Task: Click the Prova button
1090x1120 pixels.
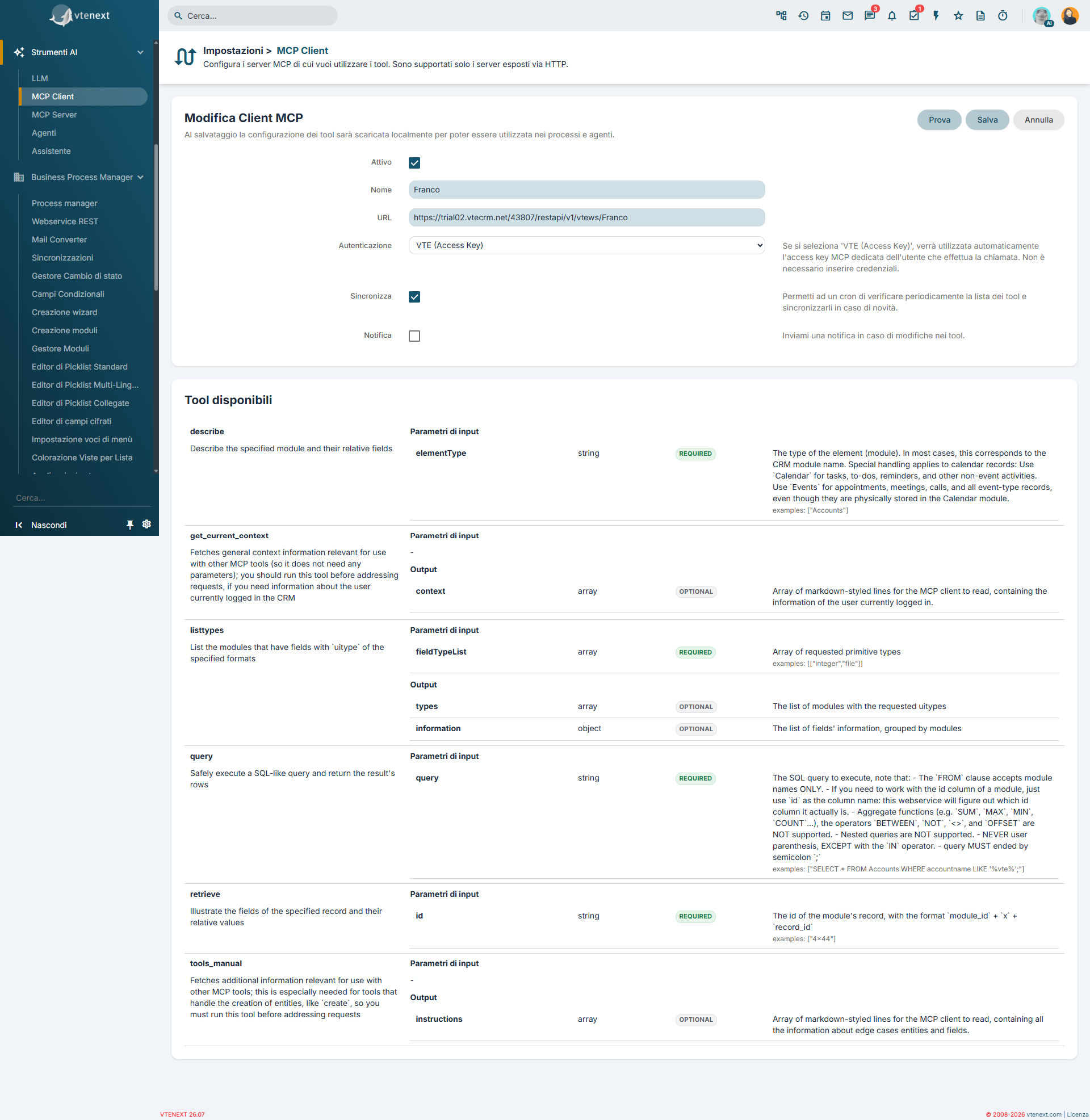Action: [940, 120]
